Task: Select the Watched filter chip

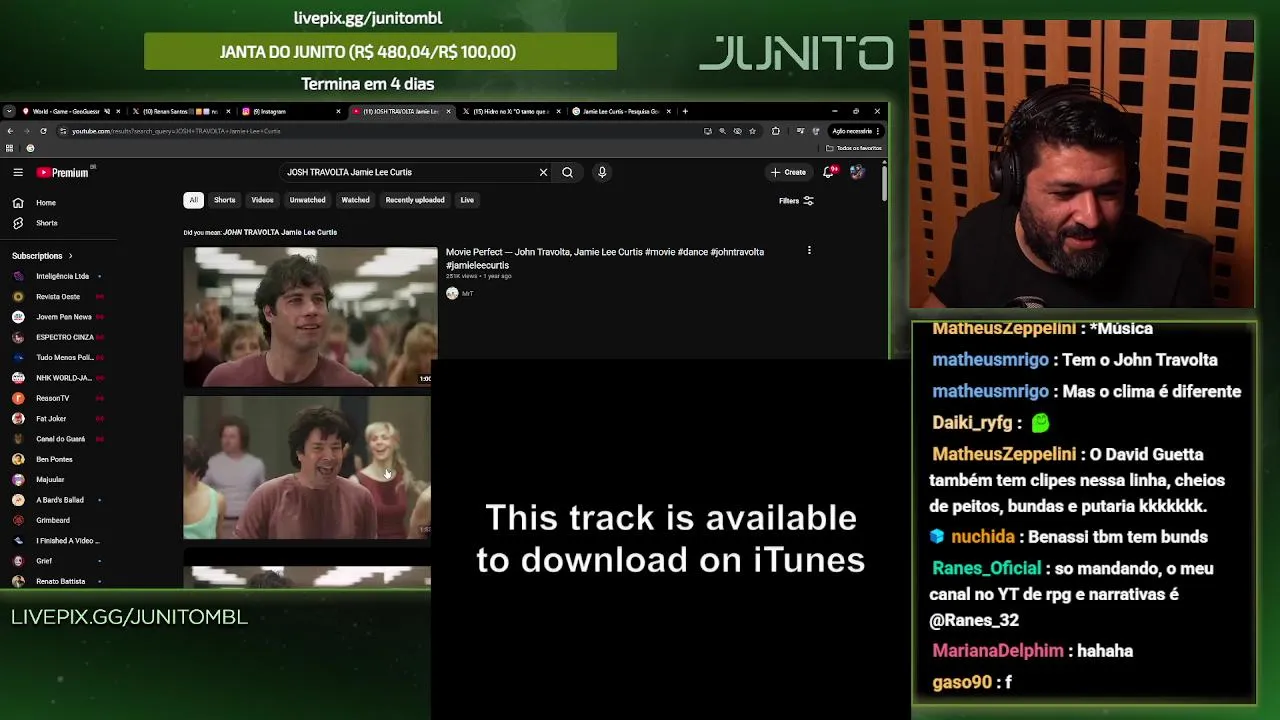Action: coord(355,200)
